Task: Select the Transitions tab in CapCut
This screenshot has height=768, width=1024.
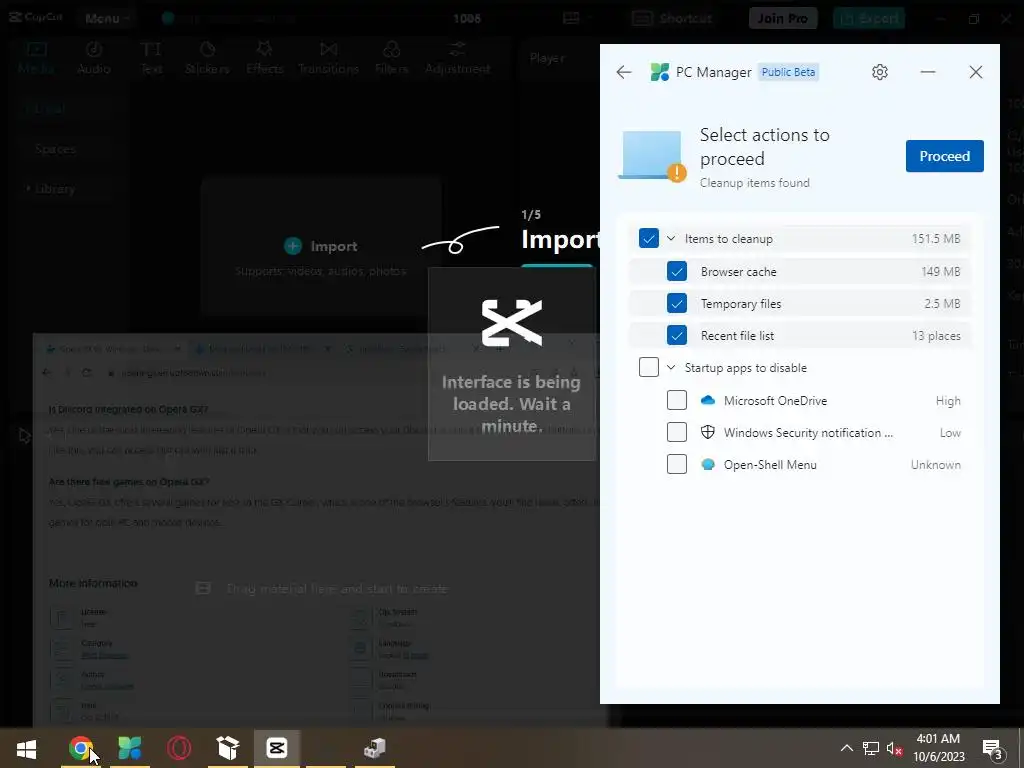Action: pos(328,57)
